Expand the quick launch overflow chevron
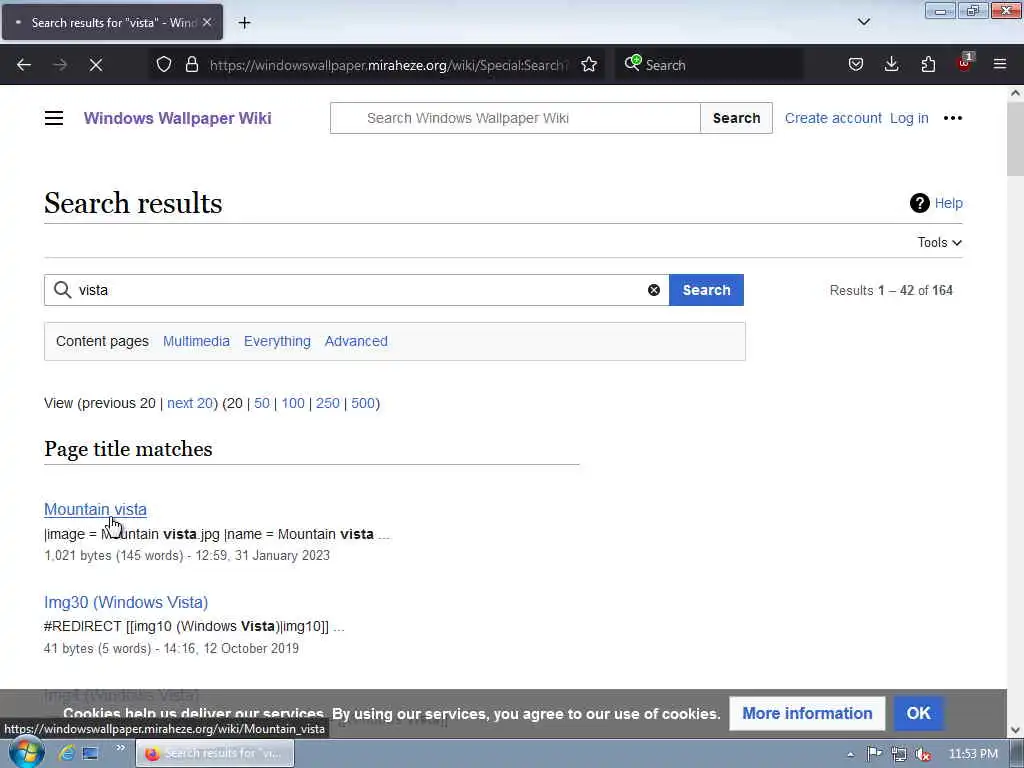This screenshot has width=1024, height=768. (120, 748)
